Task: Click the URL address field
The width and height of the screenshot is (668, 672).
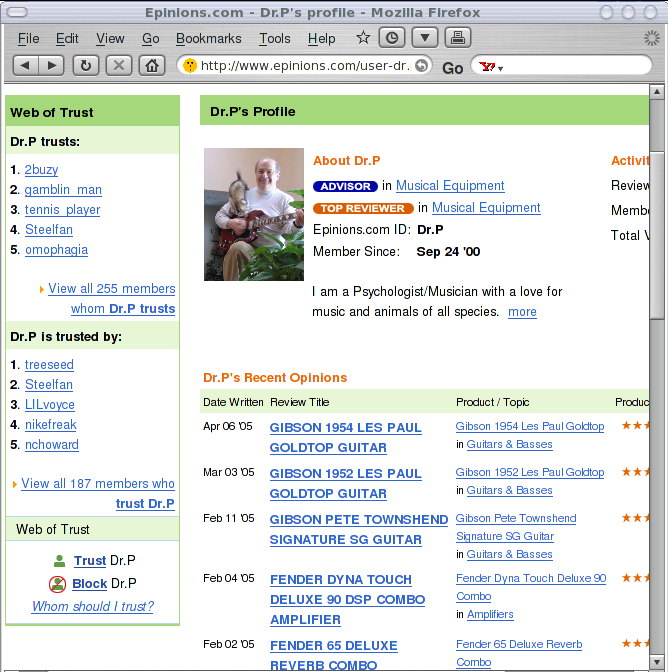Action: click(x=304, y=66)
